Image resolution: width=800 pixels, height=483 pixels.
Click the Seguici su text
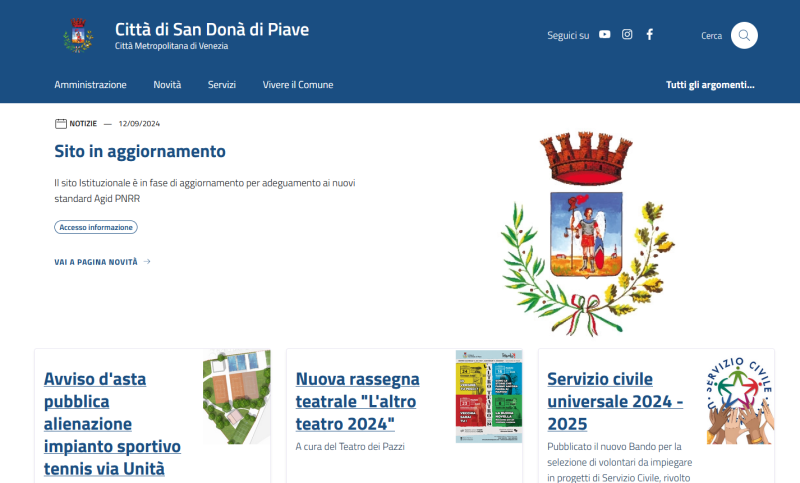[x=568, y=35]
